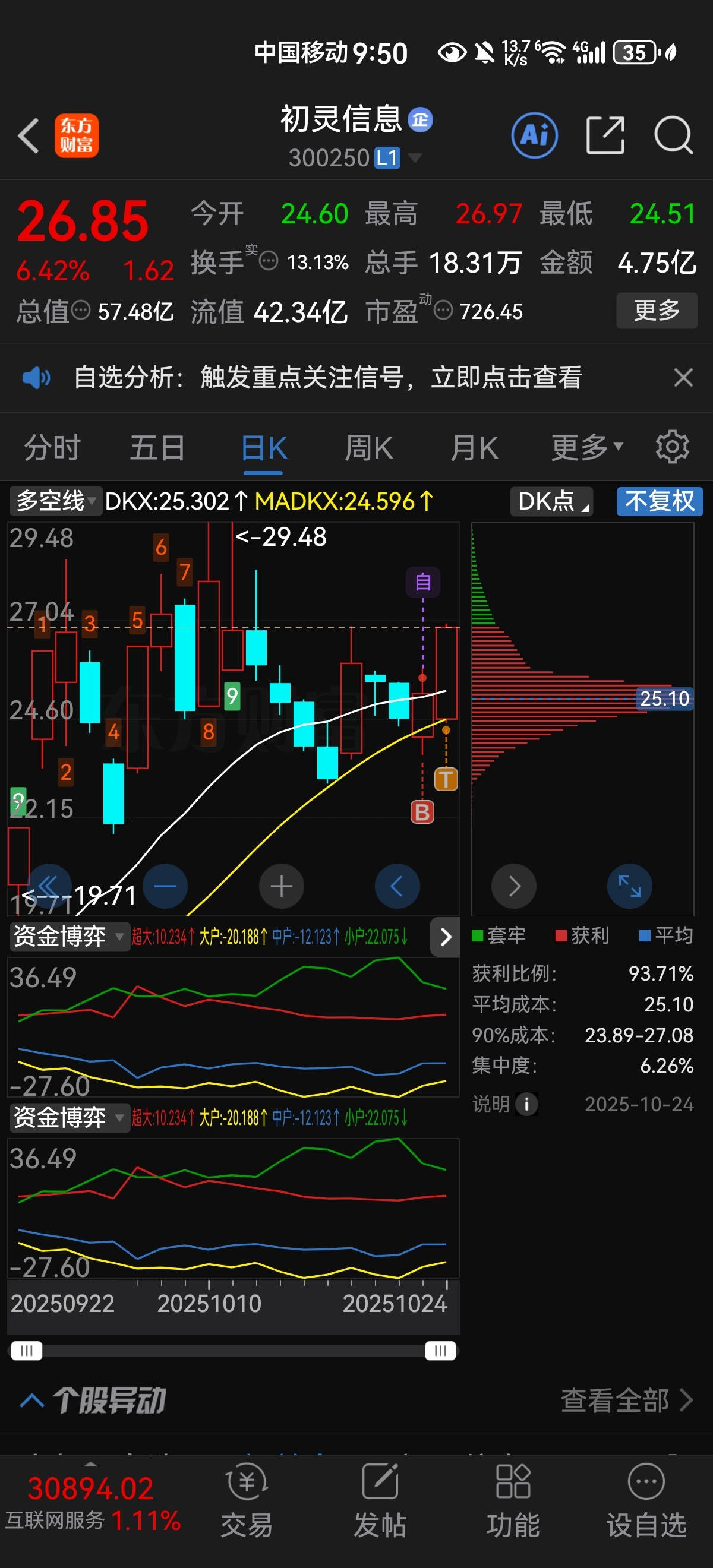This screenshot has width=713, height=1568.
Task: Tap the MADKX:24.596 indicator value
Action: tap(344, 501)
